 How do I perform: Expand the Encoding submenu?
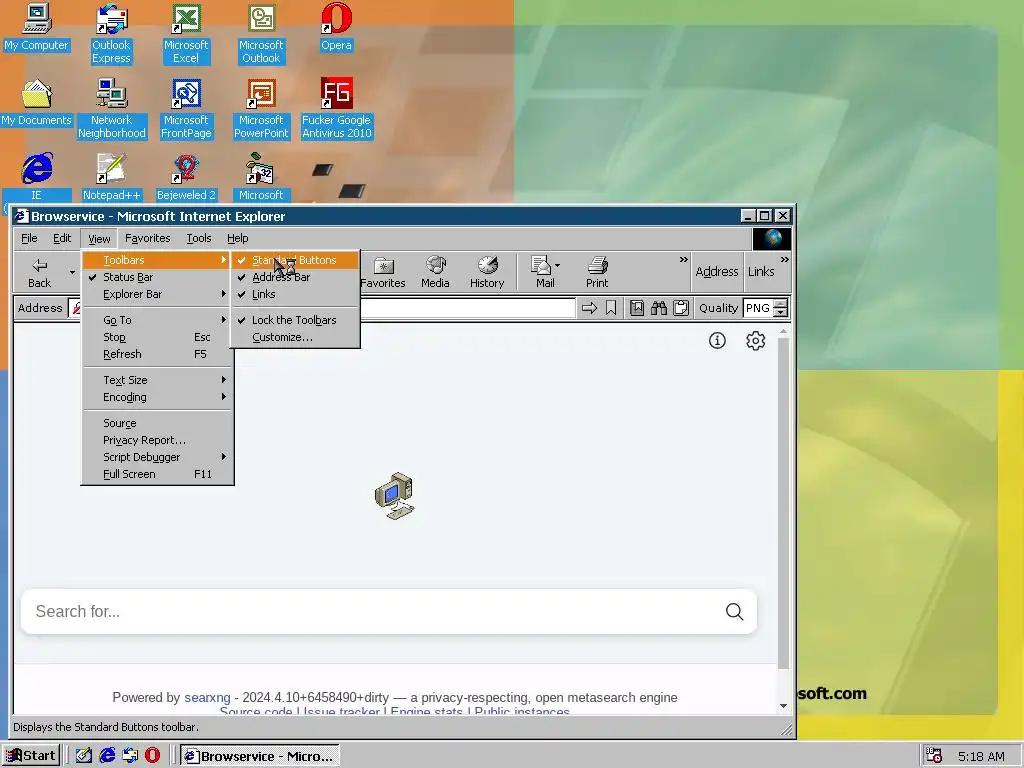click(x=157, y=397)
